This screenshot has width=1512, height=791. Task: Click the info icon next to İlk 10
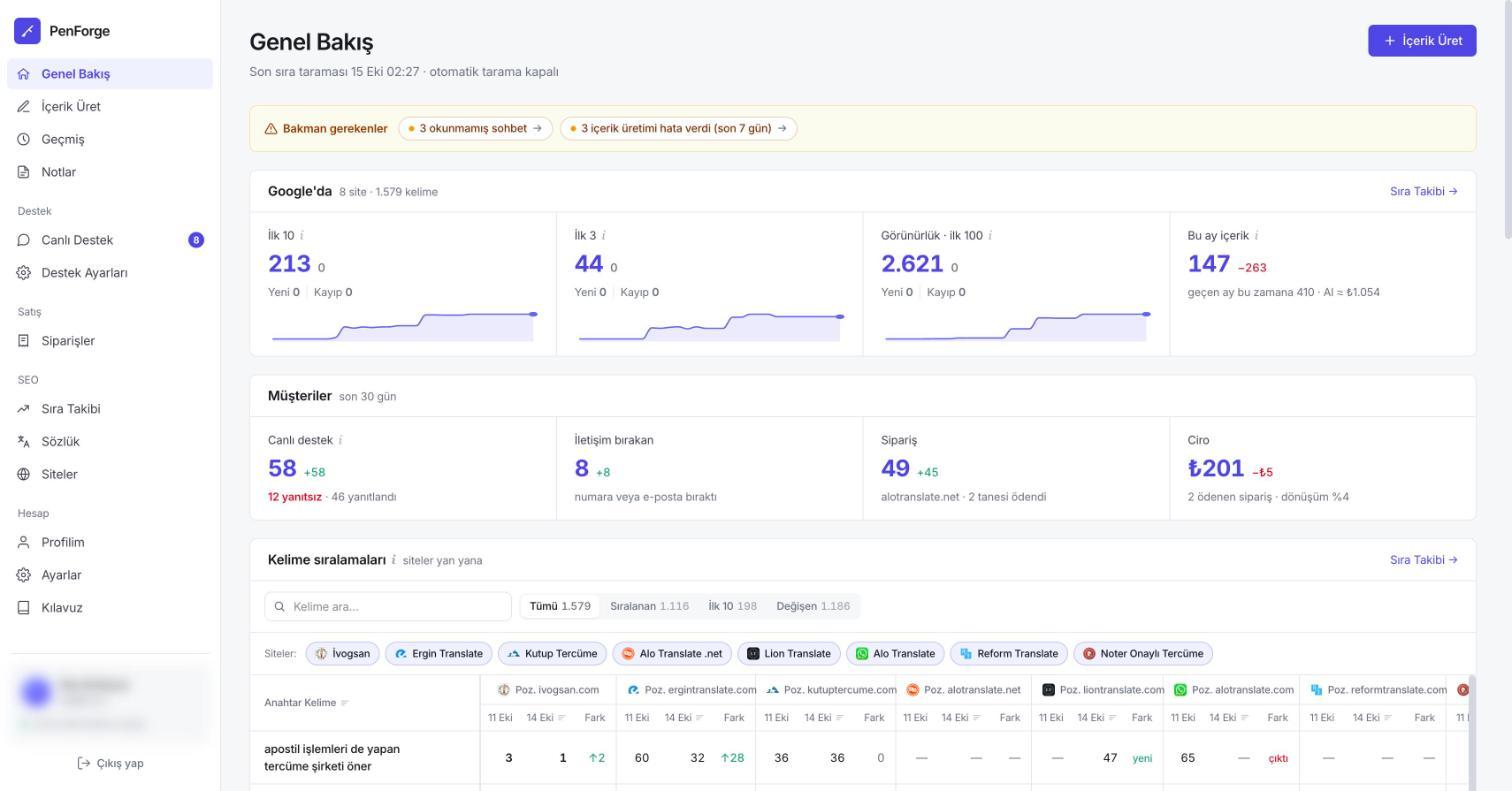302,236
